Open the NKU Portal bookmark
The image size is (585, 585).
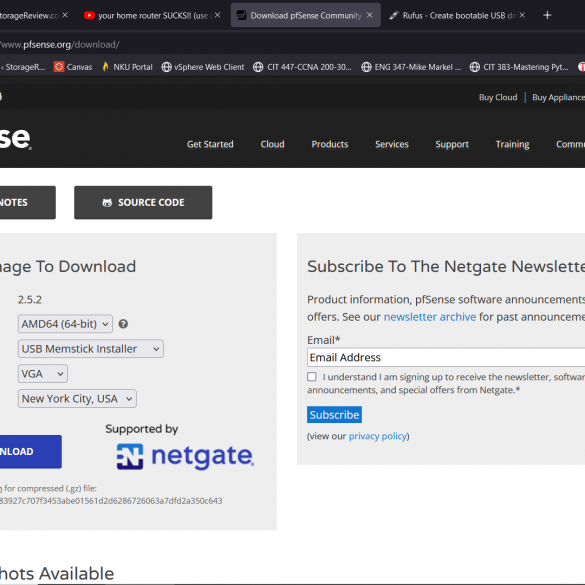[127, 67]
